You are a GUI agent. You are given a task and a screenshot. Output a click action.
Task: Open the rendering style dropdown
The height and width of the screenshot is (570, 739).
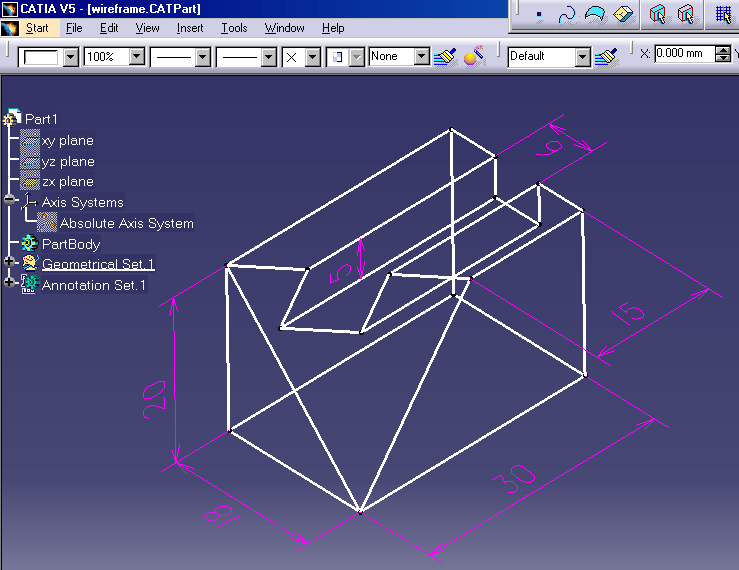pyautogui.click(x=357, y=58)
